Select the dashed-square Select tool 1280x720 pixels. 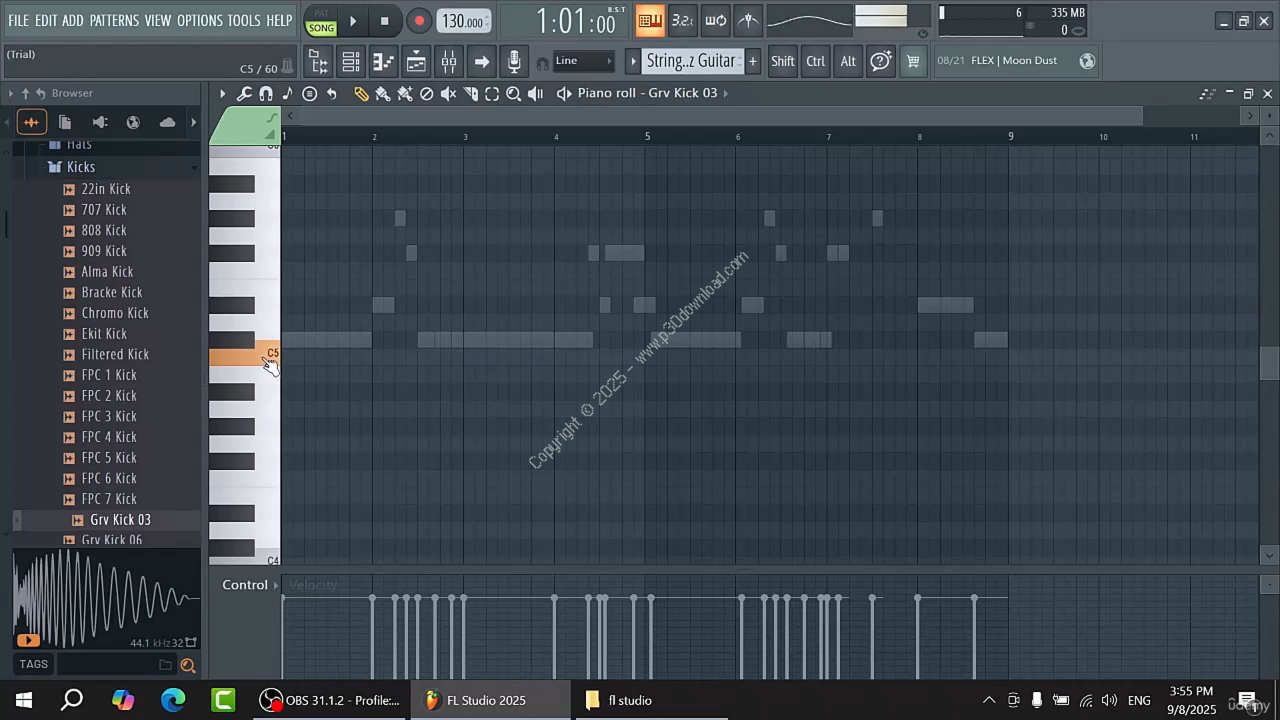click(492, 93)
